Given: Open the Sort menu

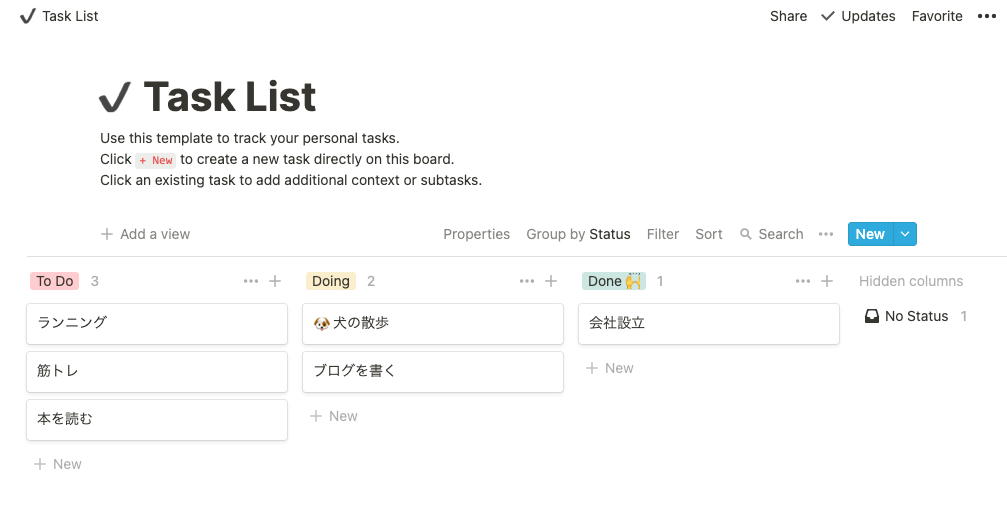Looking at the screenshot, I should coord(709,234).
